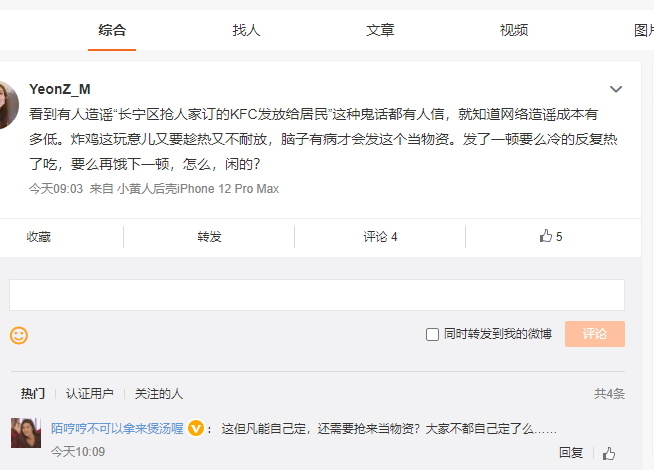Viewport: 654px width, 470px height.
Task: Select the 综合 tab
Action: point(112,30)
